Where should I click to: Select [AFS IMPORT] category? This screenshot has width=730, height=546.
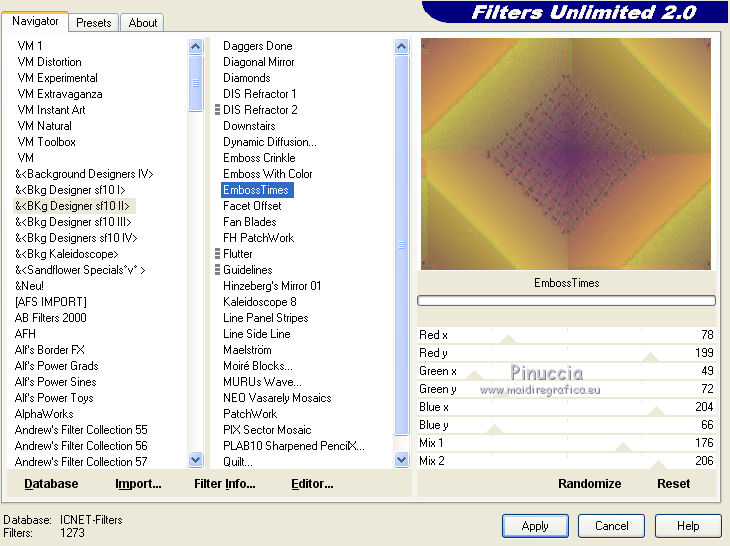click(x=51, y=302)
